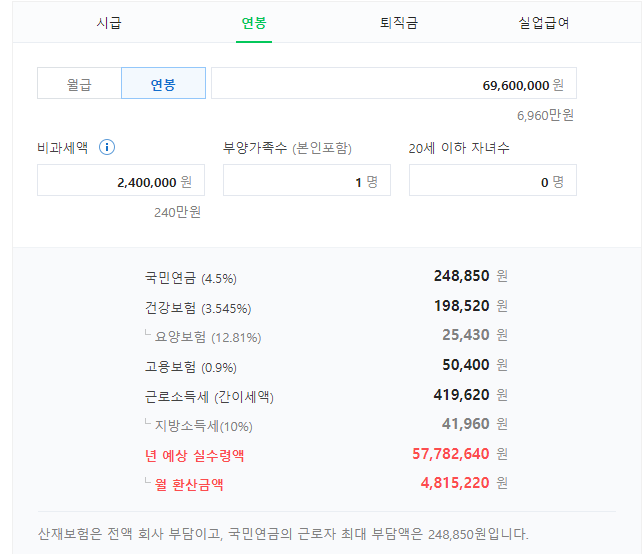Click the 240만원 helper text

point(177,212)
